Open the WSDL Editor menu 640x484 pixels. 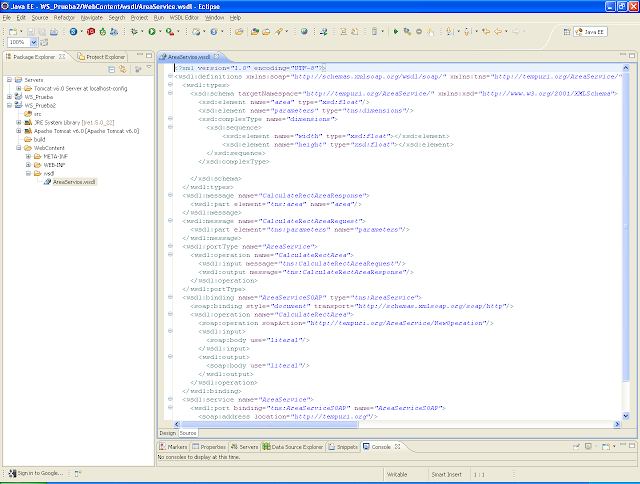(x=184, y=18)
